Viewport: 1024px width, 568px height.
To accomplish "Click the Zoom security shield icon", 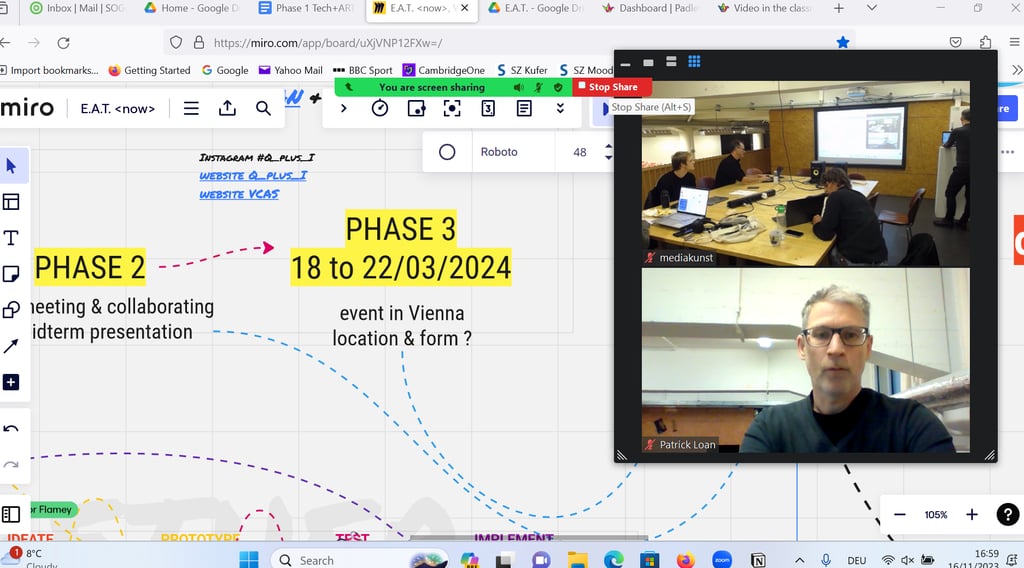I will point(558,87).
